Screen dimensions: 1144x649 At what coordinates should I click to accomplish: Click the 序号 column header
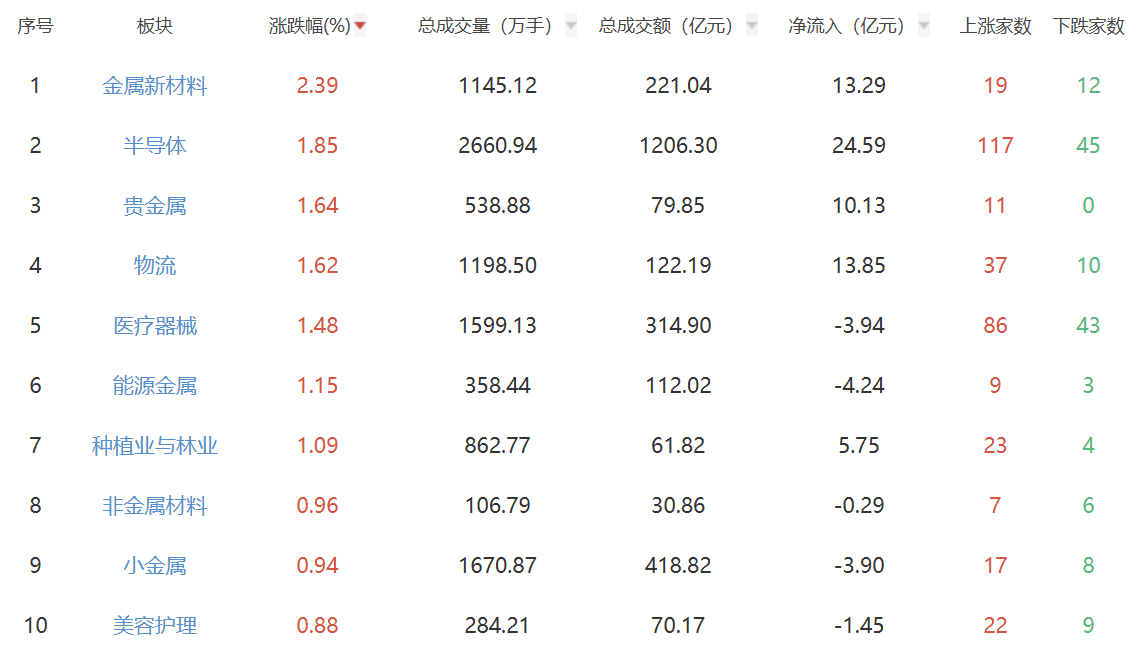click(x=35, y=27)
